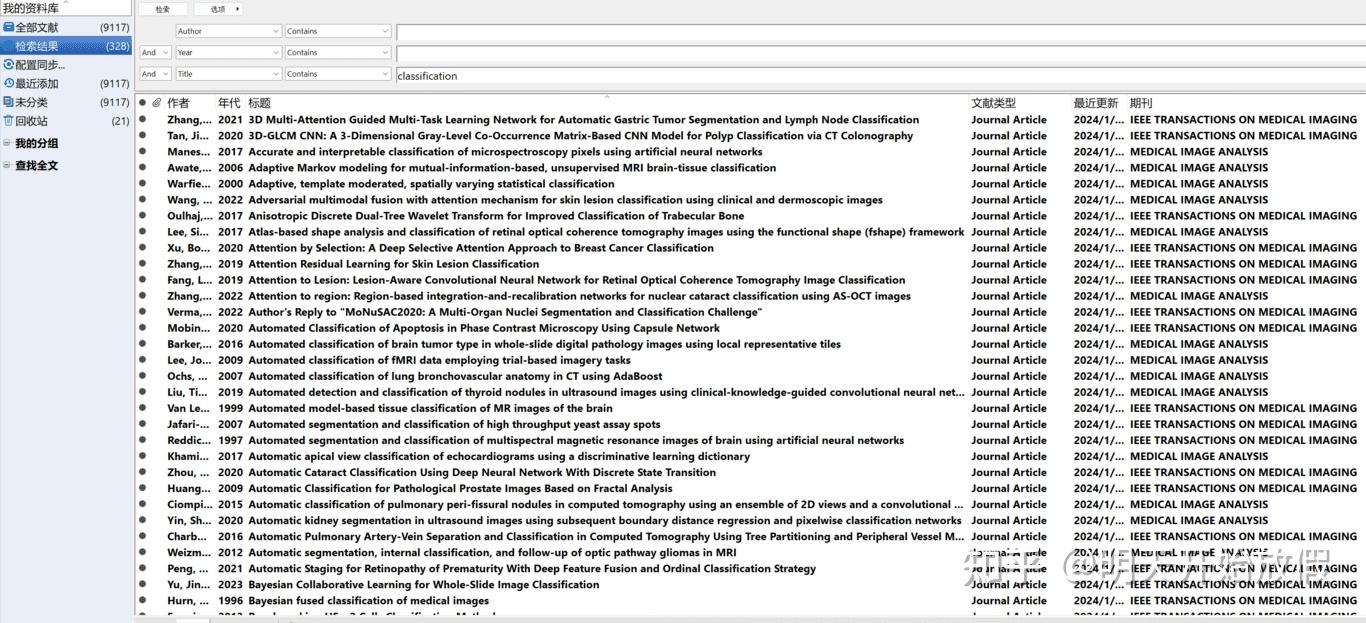Open the Title field dropdown

tap(229, 74)
